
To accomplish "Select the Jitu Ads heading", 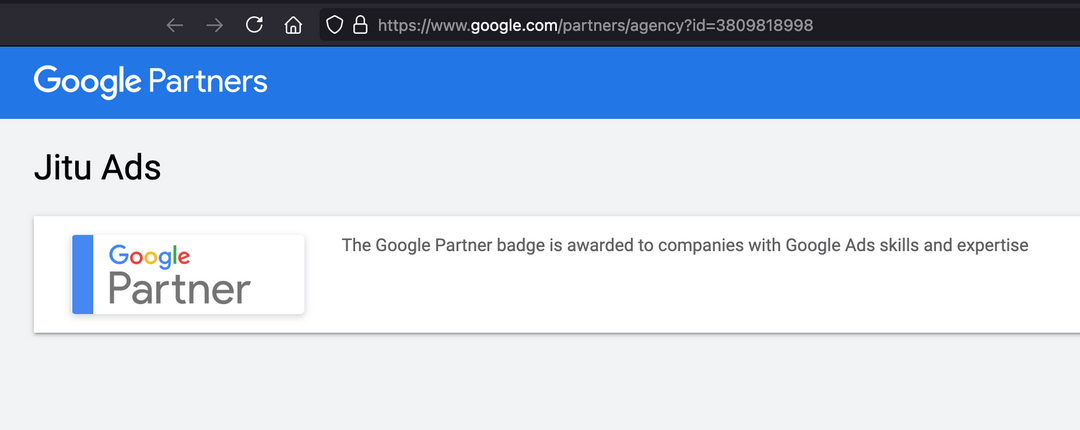I will (97, 167).
